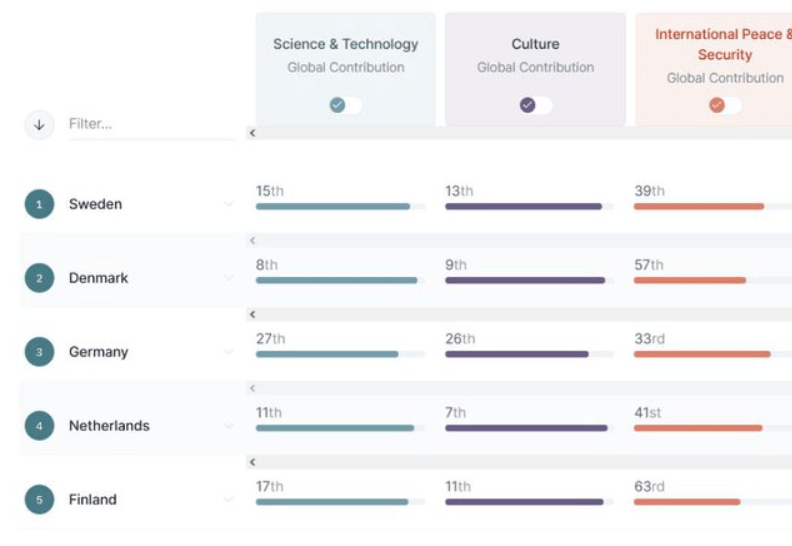
Task: Click Denmark's rank 2 badge
Action: point(39,278)
